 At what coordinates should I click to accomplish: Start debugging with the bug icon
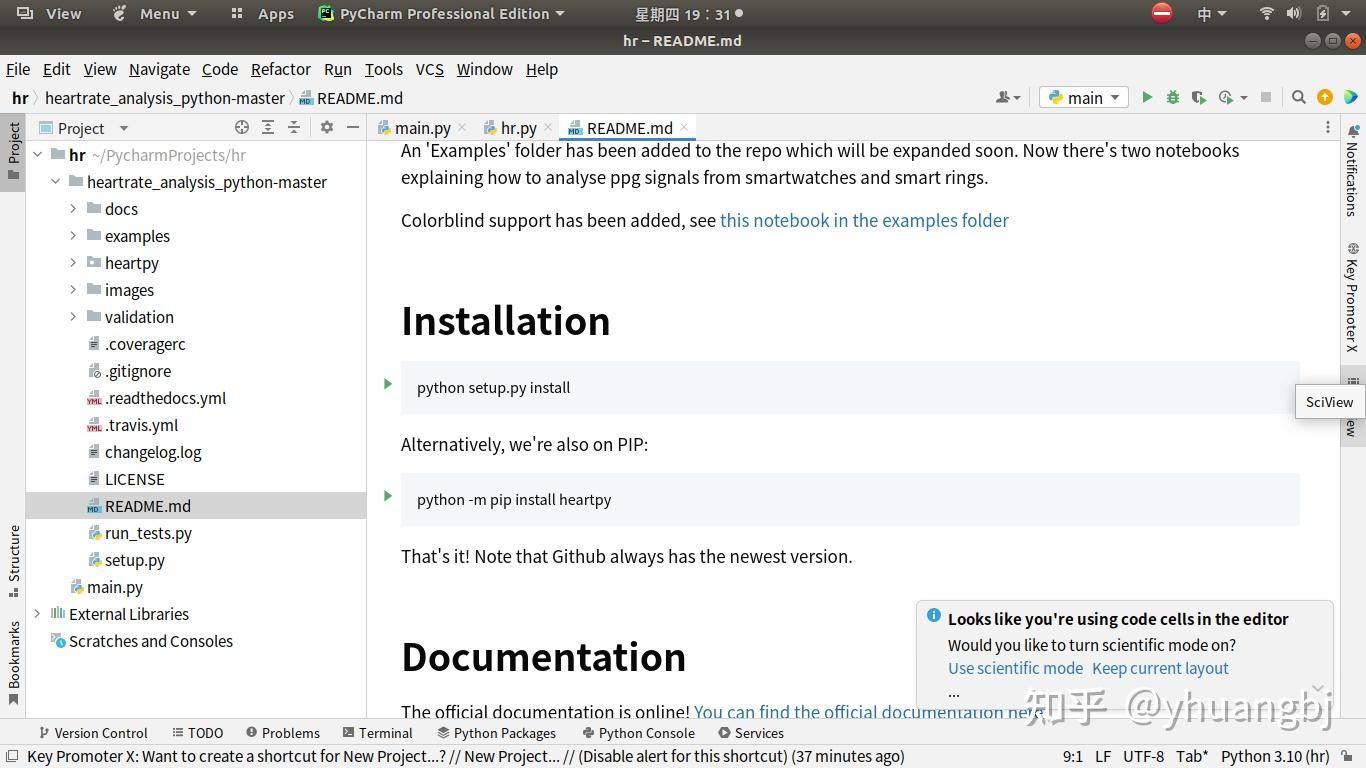click(x=1173, y=97)
